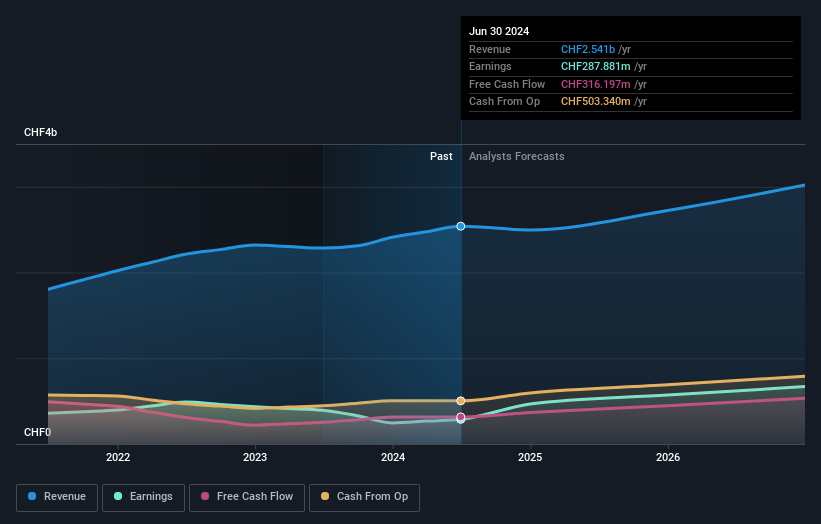Click the Past region label
The height and width of the screenshot is (524, 821).
[x=441, y=156]
